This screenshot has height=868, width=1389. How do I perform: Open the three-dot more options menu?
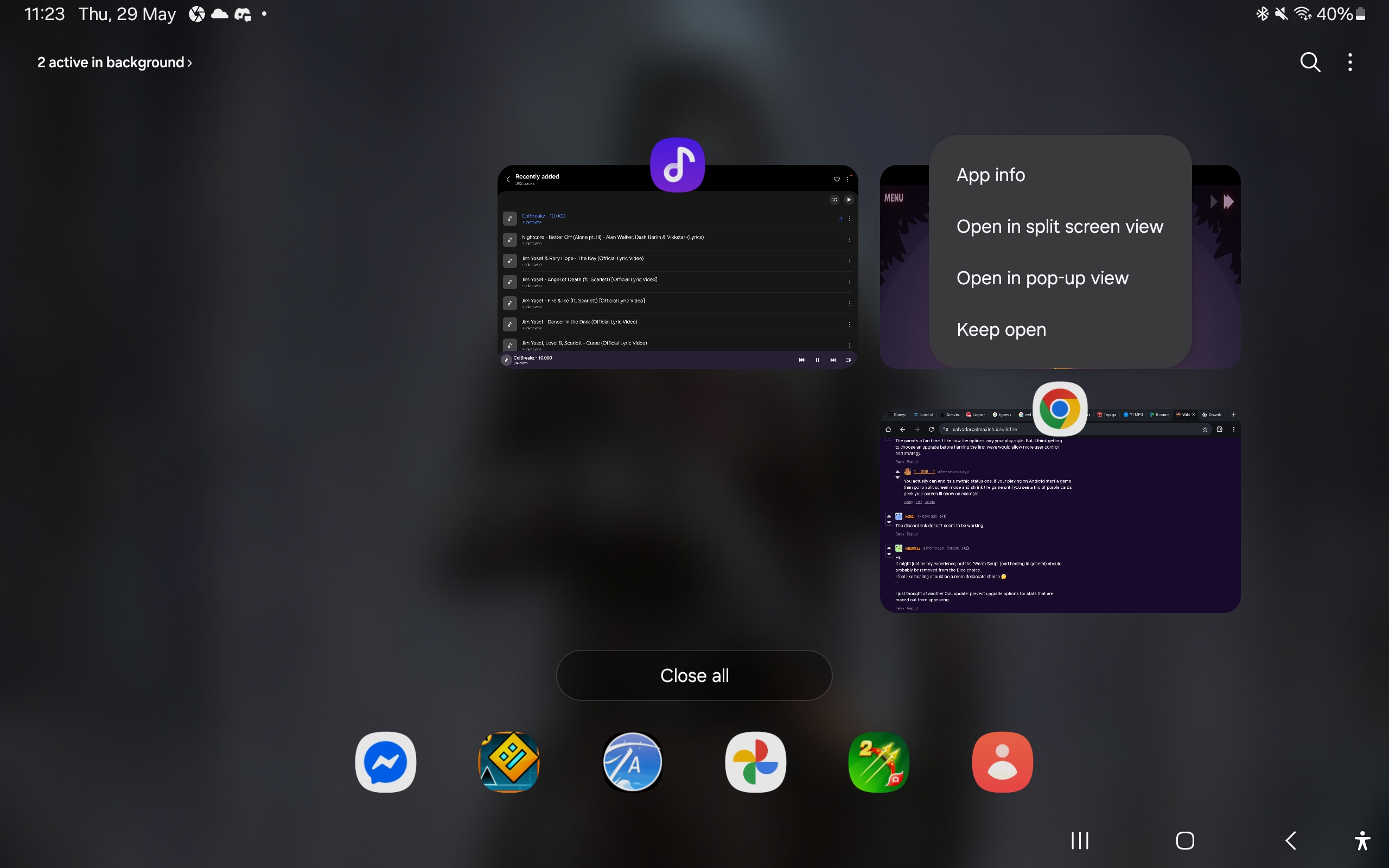click(x=1350, y=62)
